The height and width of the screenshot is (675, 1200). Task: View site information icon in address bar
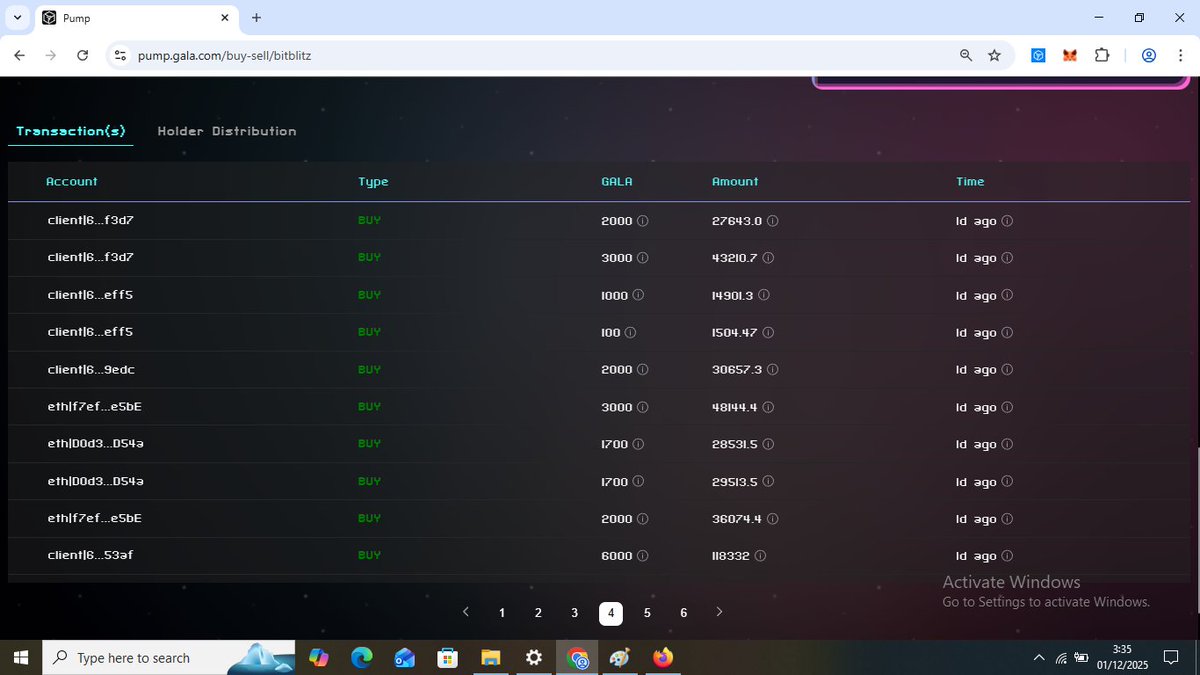click(120, 56)
